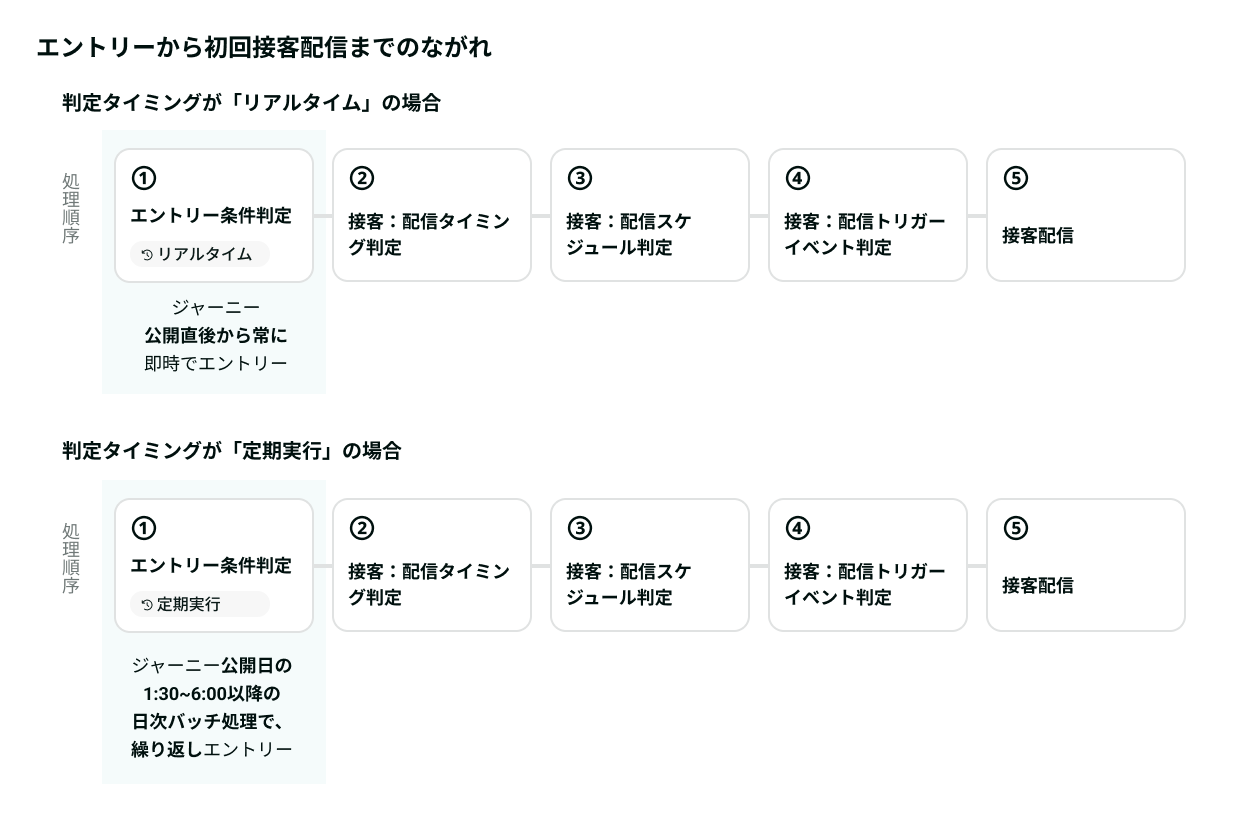Click the clock icon in the 定期実行 badge
This screenshot has width=1246, height=818.
pos(147,605)
